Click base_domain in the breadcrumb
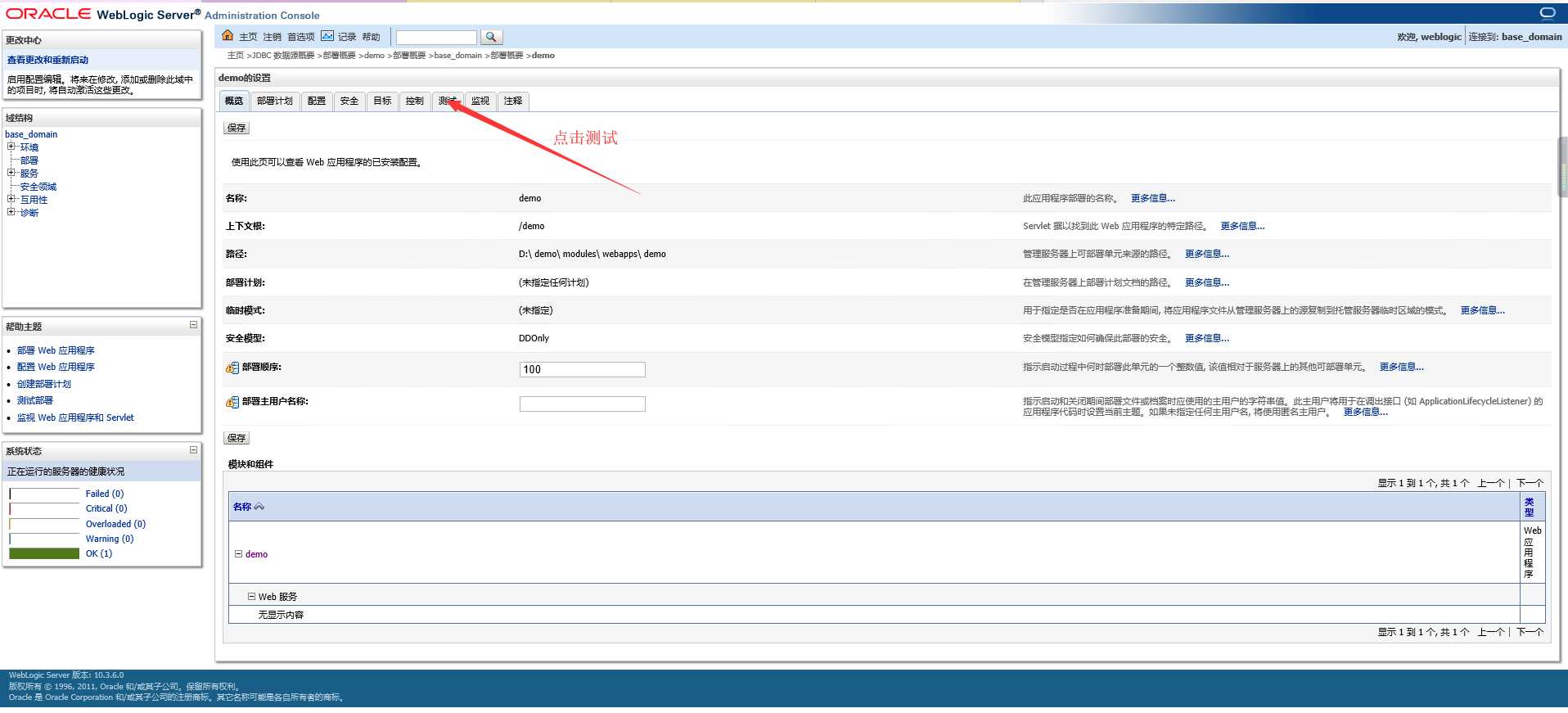This screenshot has width=1568, height=713. 458,56
